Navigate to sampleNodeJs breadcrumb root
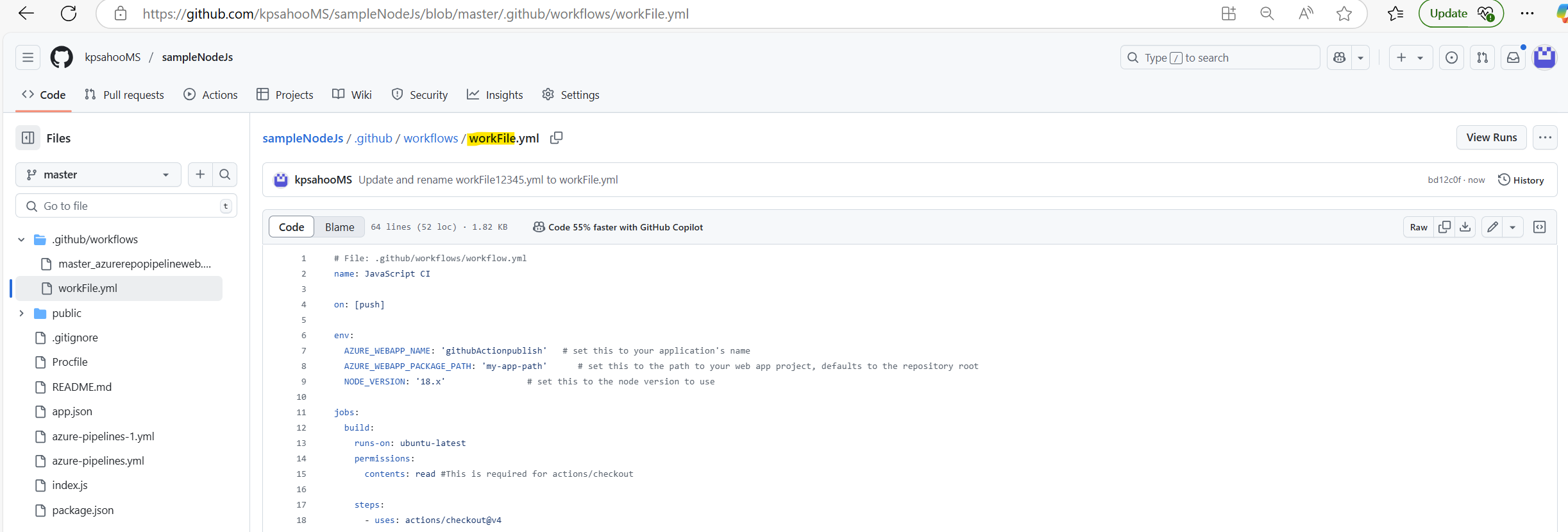 303,138
